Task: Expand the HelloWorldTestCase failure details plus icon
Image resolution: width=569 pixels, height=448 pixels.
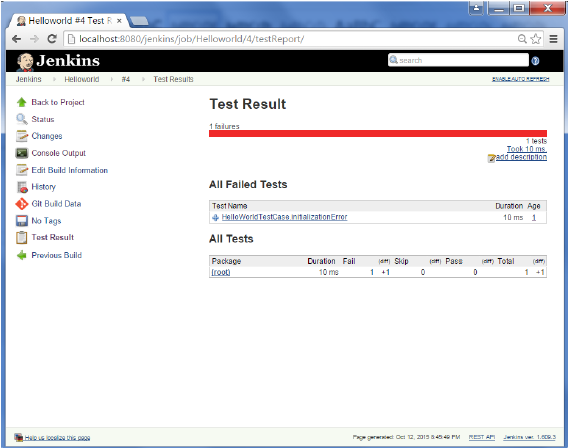Action: click(x=215, y=217)
